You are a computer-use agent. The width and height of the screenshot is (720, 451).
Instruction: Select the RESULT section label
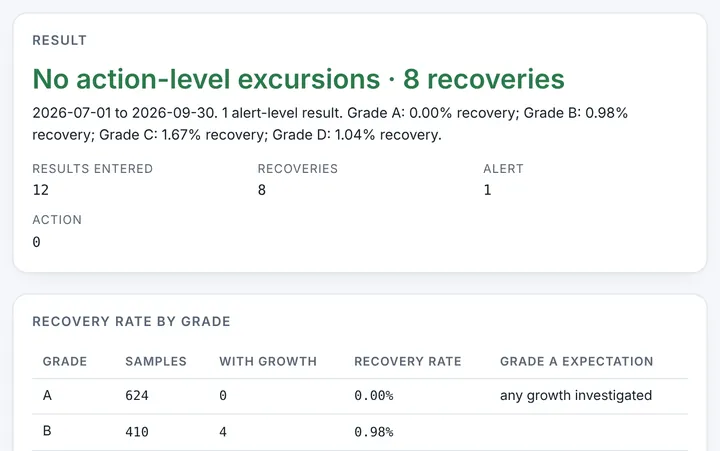coord(59,40)
